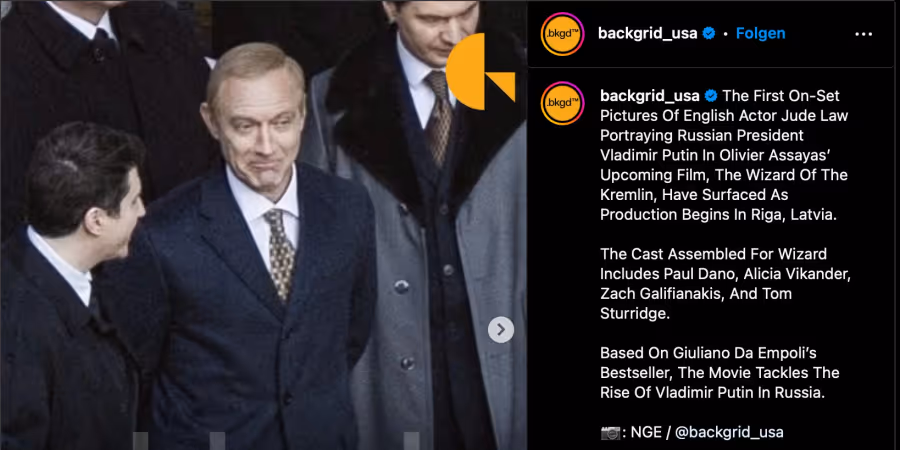
Task: Open backgrid_usa username at the caption start
Action: [650, 95]
